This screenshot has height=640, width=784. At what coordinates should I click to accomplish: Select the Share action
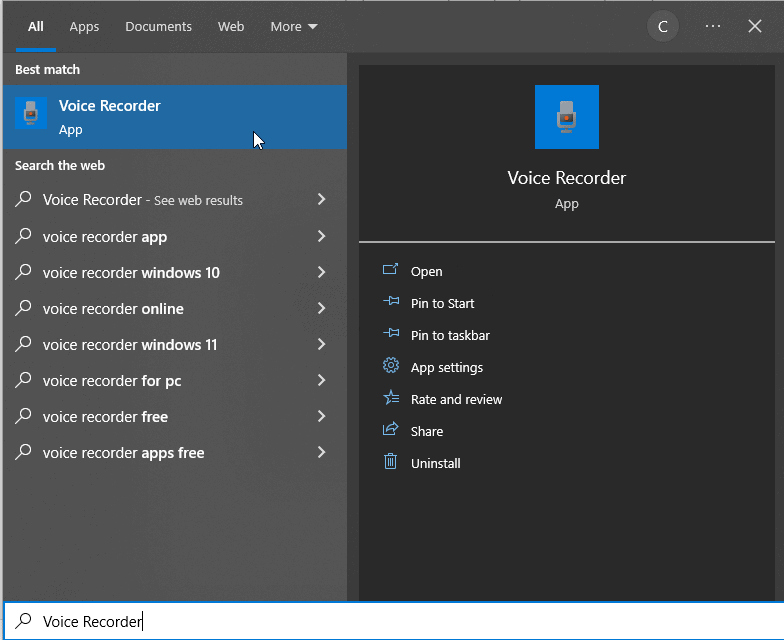click(426, 432)
